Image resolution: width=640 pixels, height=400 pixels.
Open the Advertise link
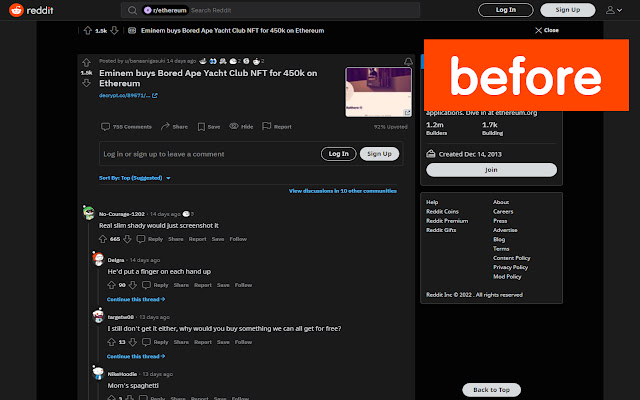(505, 231)
